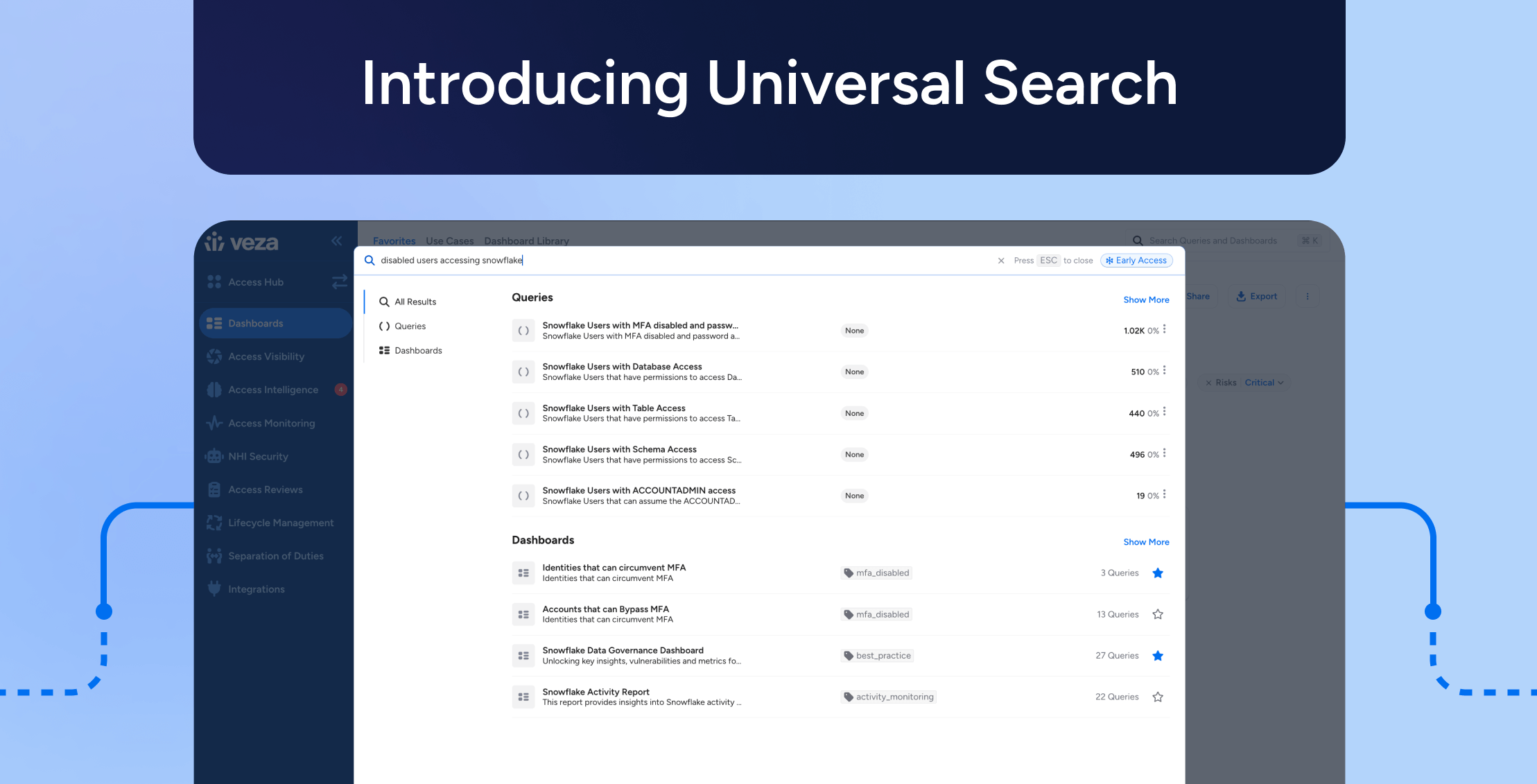Click dashboard icon for Snowflake Data Governance
The height and width of the screenshot is (784, 1537).
(523, 656)
